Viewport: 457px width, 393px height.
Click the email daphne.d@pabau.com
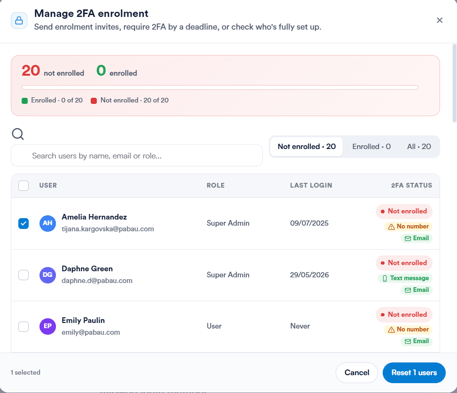[97, 281]
